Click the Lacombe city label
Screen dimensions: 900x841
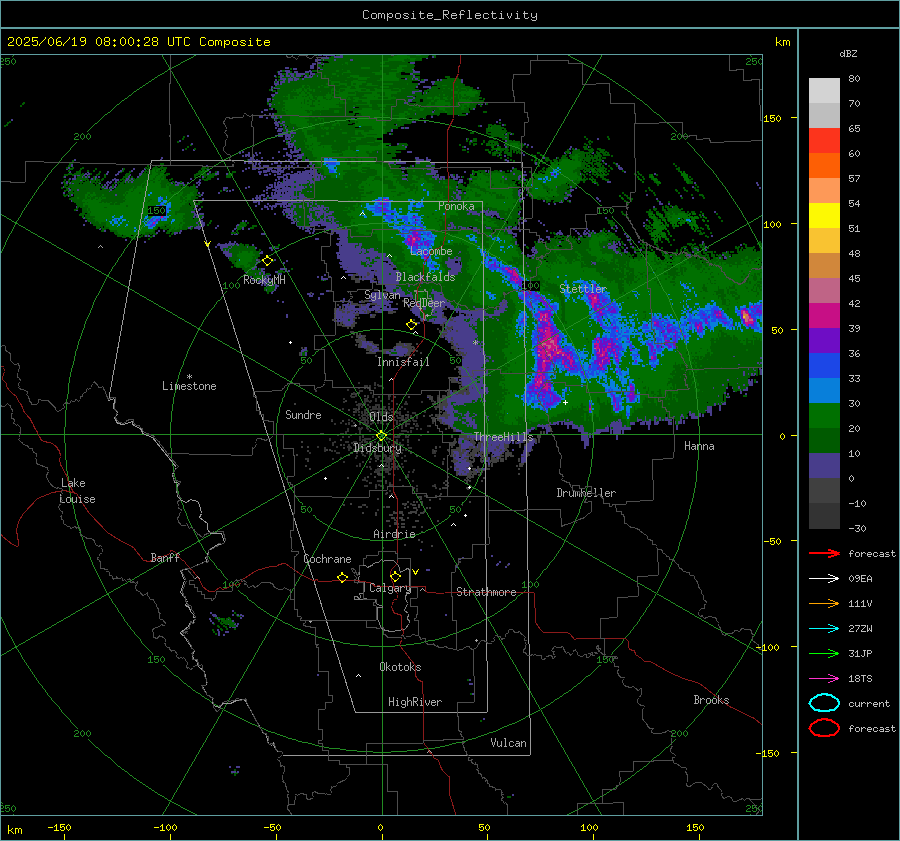431,251
